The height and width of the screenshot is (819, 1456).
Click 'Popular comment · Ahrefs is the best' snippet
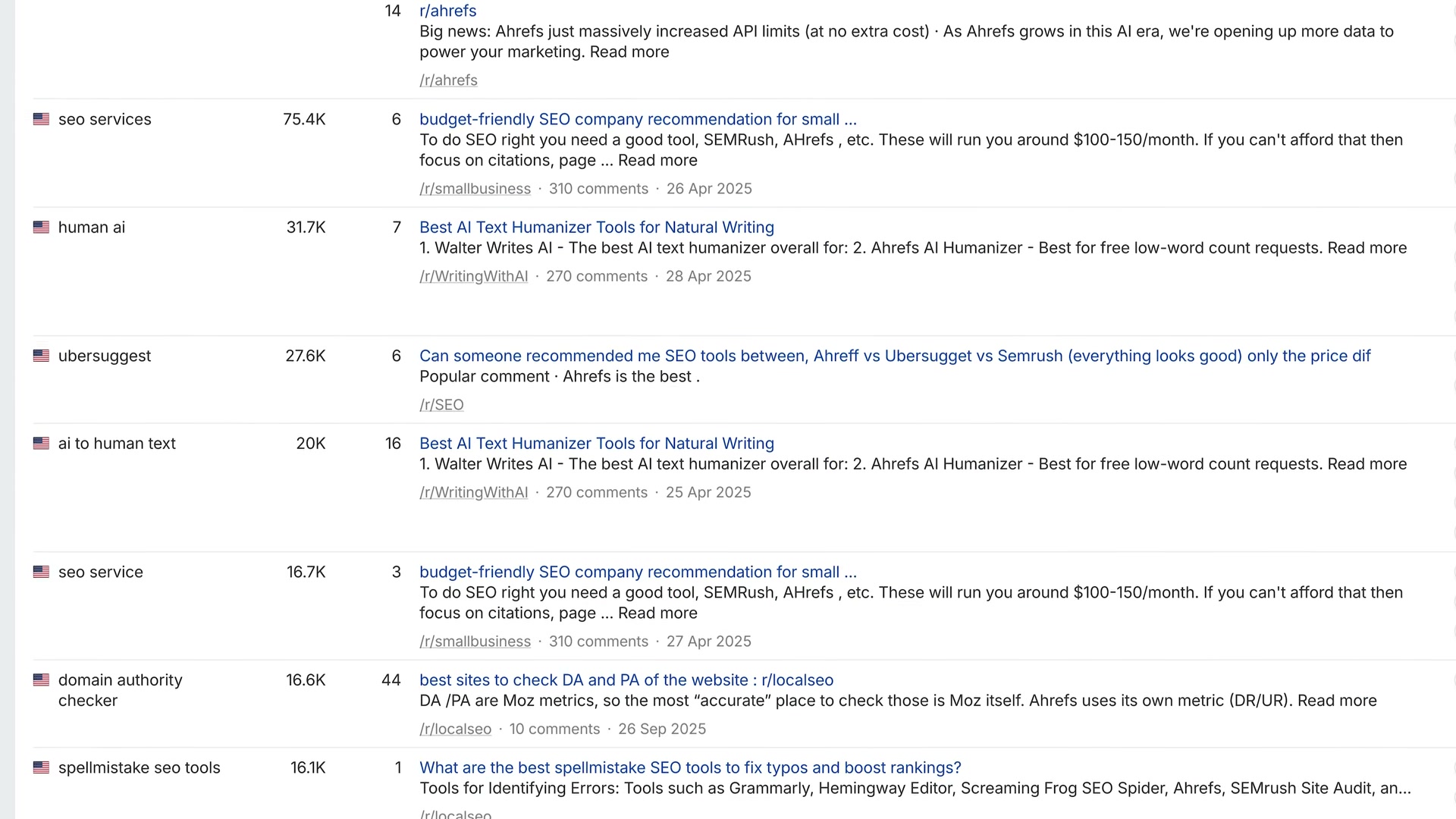click(x=560, y=377)
